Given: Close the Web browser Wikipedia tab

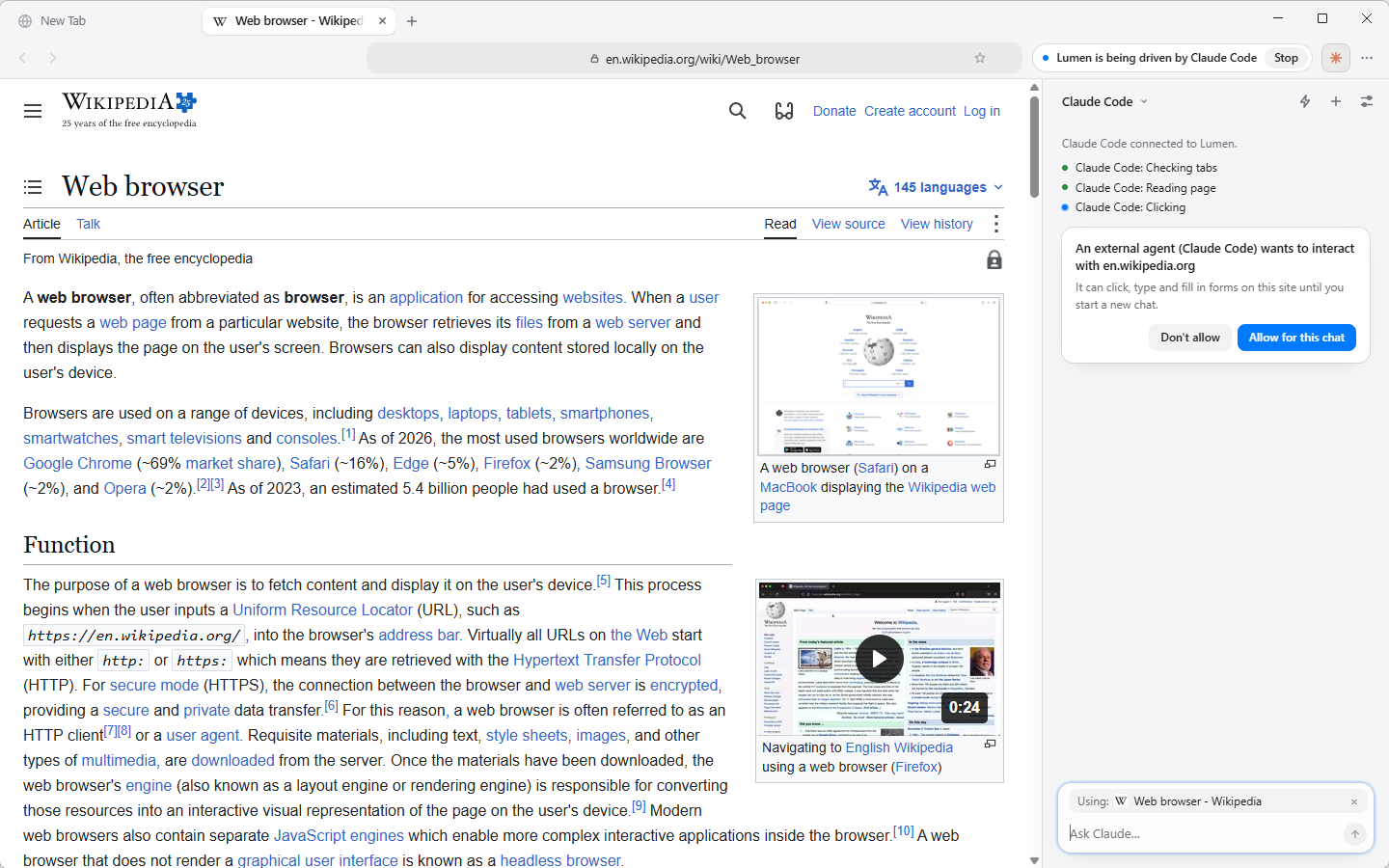Looking at the screenshot, I should tap(383, 20).
